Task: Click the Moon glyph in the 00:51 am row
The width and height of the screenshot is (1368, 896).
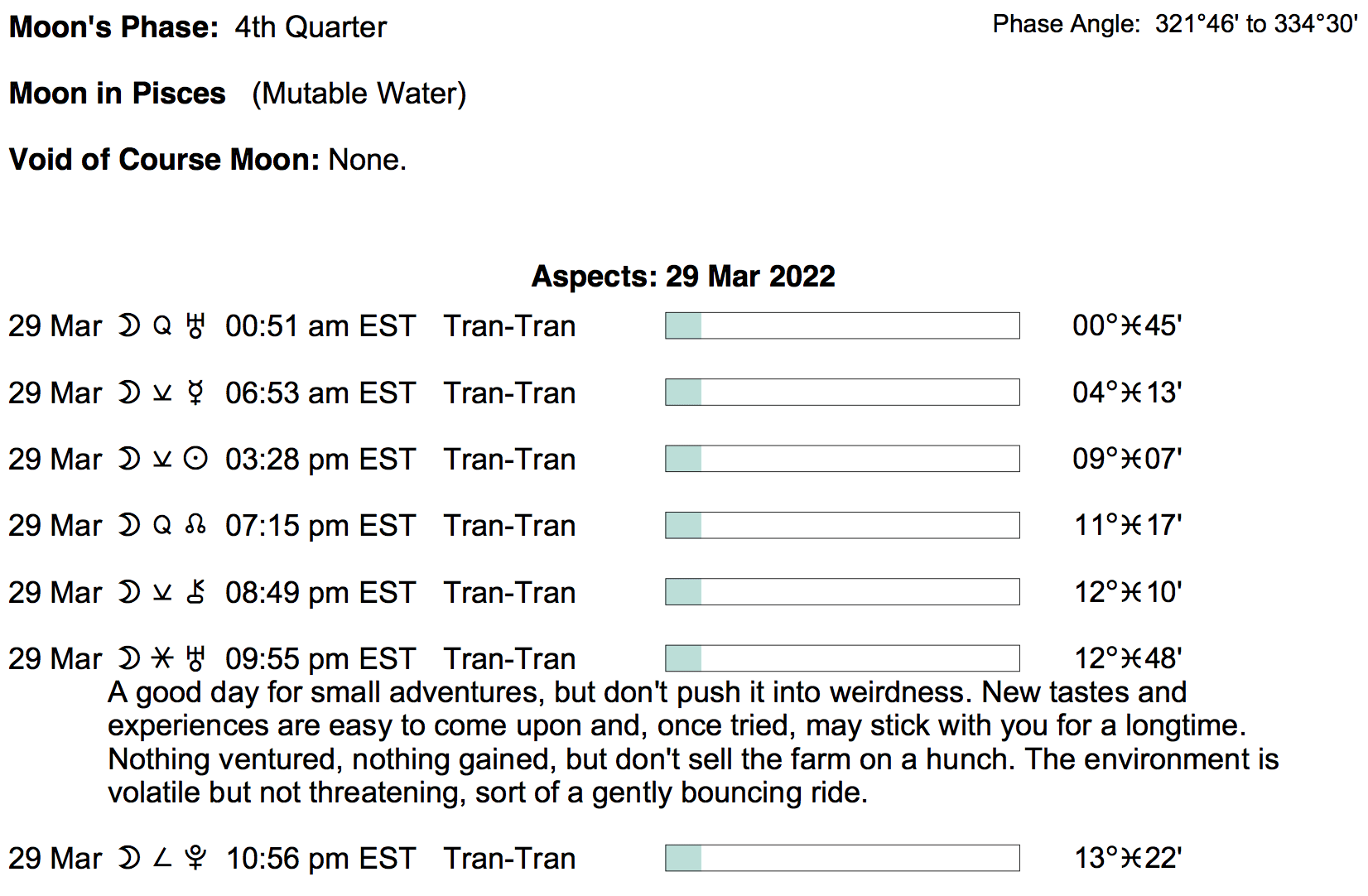Action: [129, 326]
